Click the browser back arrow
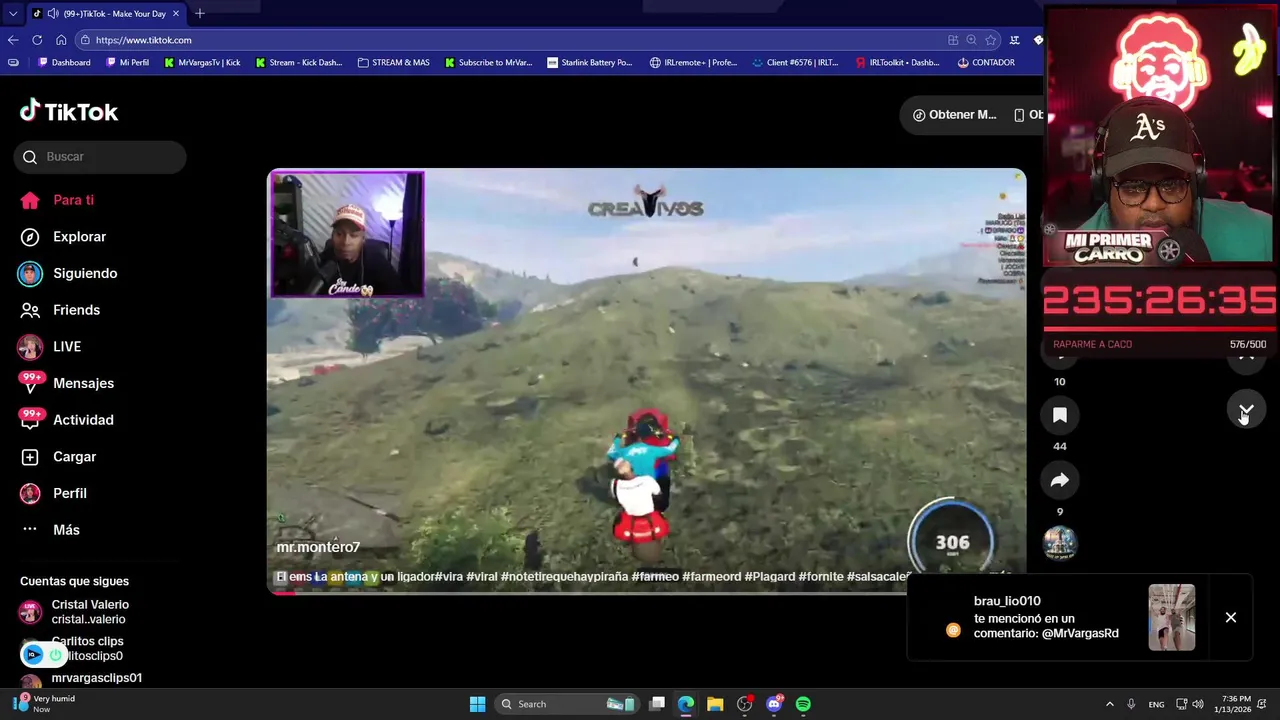The image size is (1280, 720). [13, 40]
